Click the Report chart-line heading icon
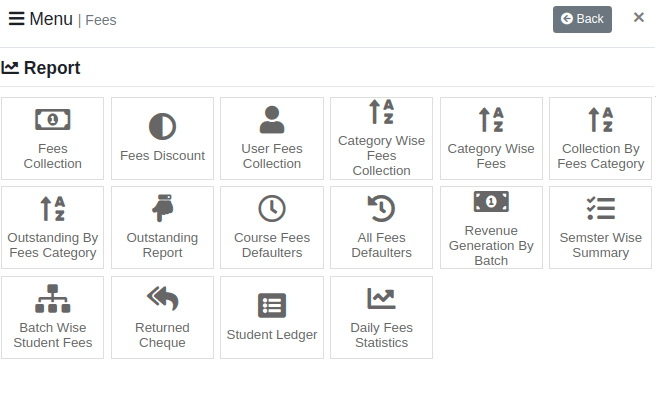Viewport: 656px width, 408px height. [x=10, y=68]
